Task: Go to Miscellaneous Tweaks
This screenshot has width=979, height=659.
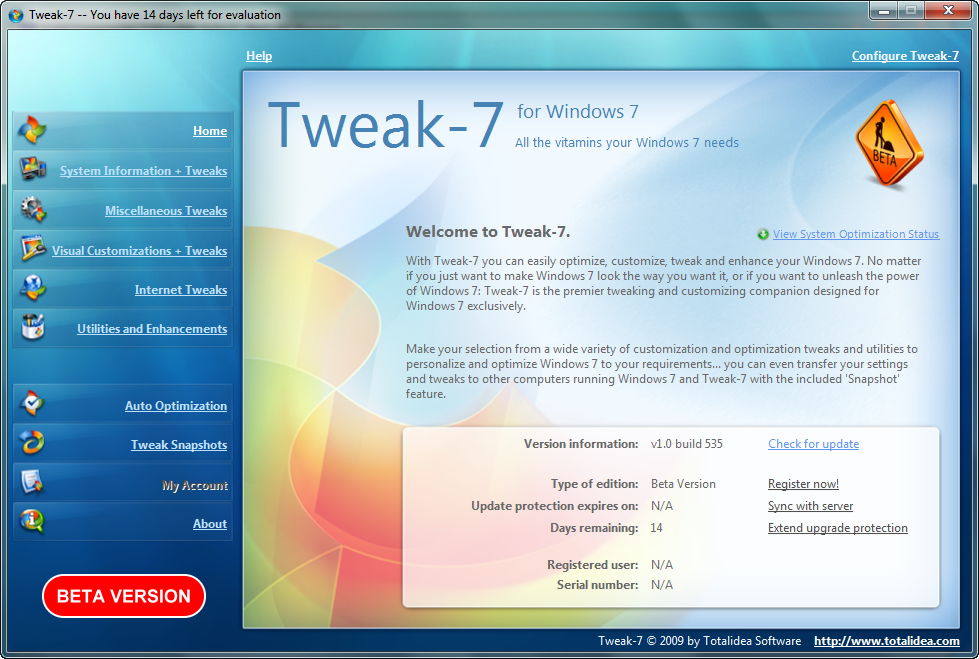Action: 166,211
